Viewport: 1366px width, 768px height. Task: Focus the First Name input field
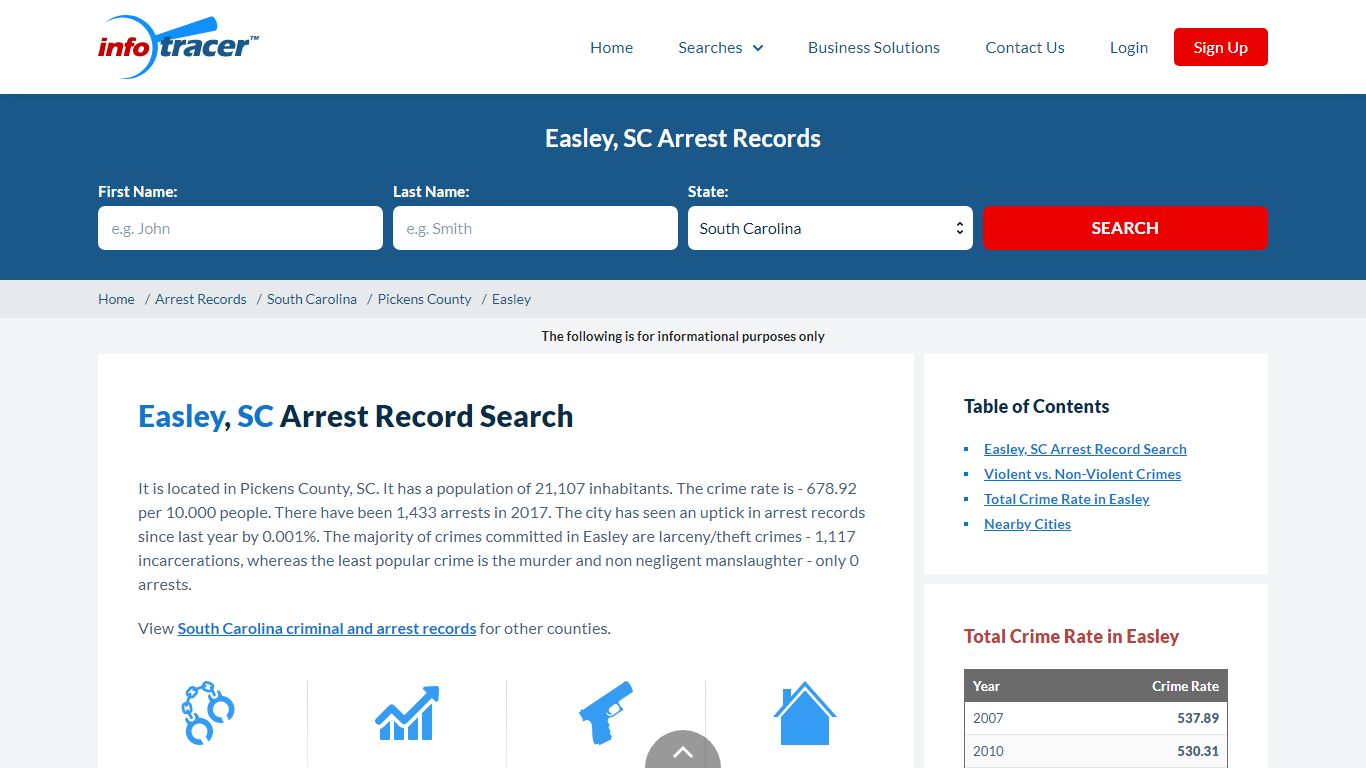tap(240, 228)
